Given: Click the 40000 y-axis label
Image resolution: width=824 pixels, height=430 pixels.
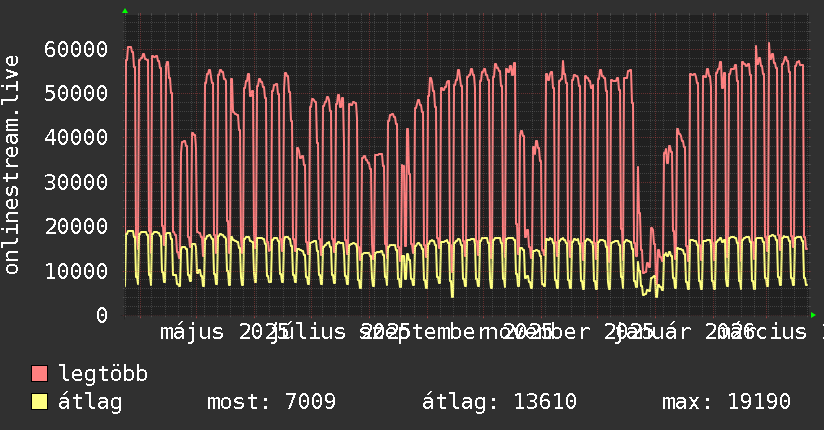Looking at the screenshot, I should pos(76,138).
